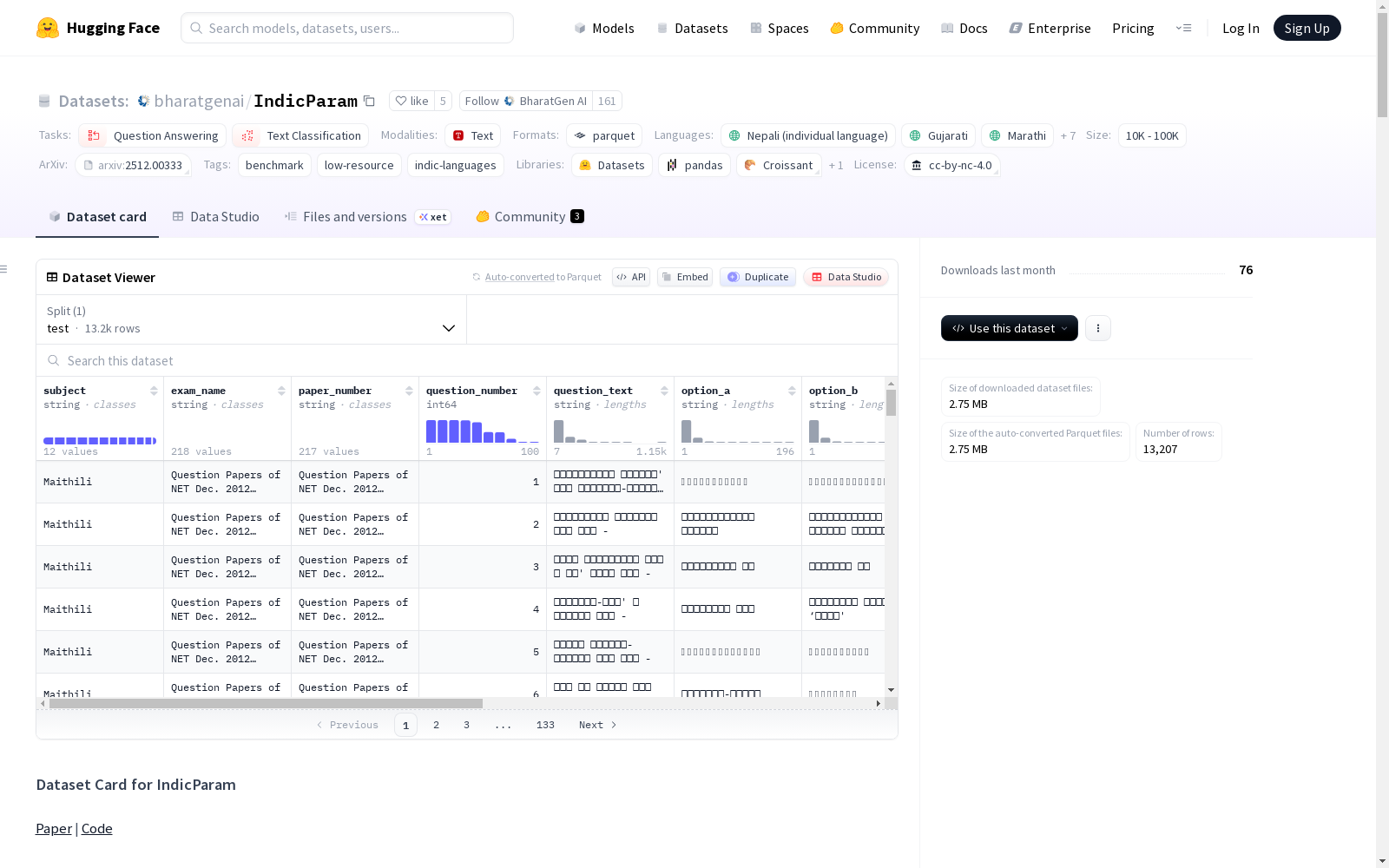The image size is (1389, 868).
Task: Click the question_number histogram bars
Action: coord(482,431)
